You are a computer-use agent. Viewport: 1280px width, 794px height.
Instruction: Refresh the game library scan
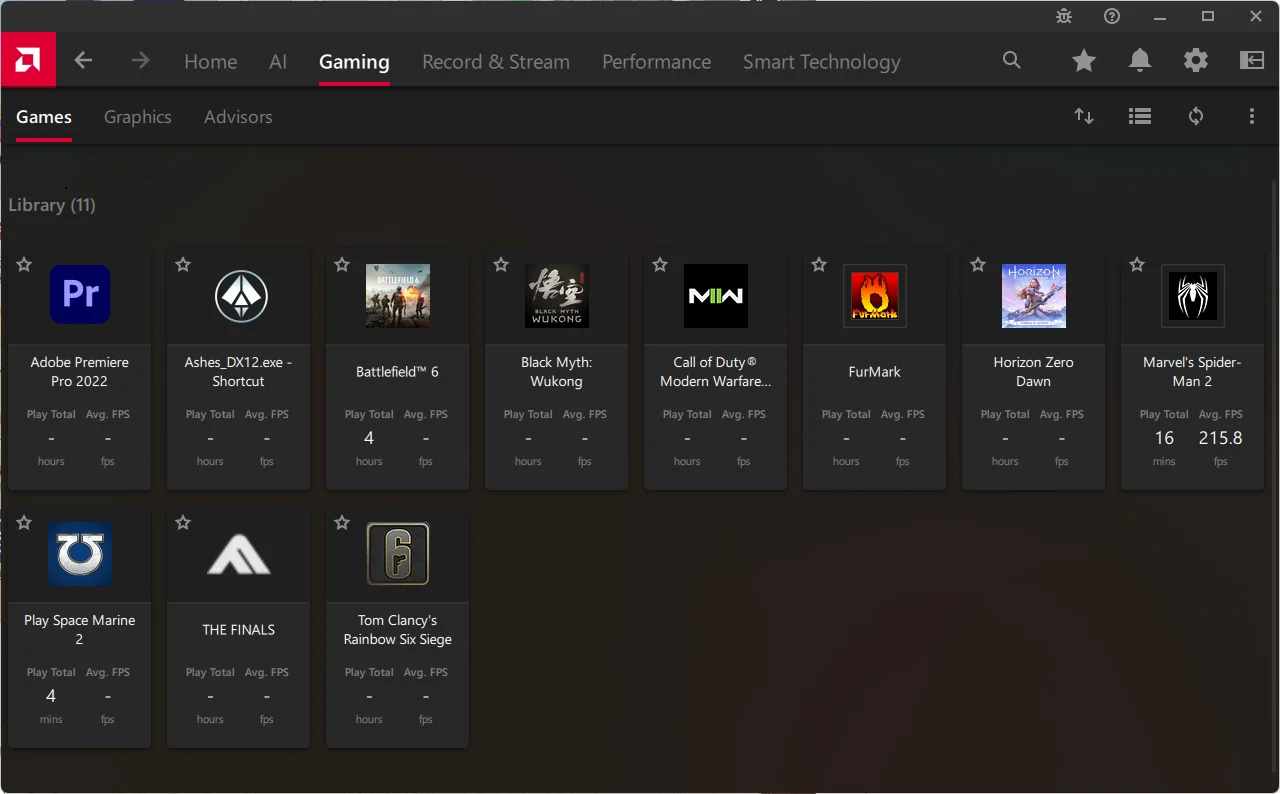pos(1196,117)
